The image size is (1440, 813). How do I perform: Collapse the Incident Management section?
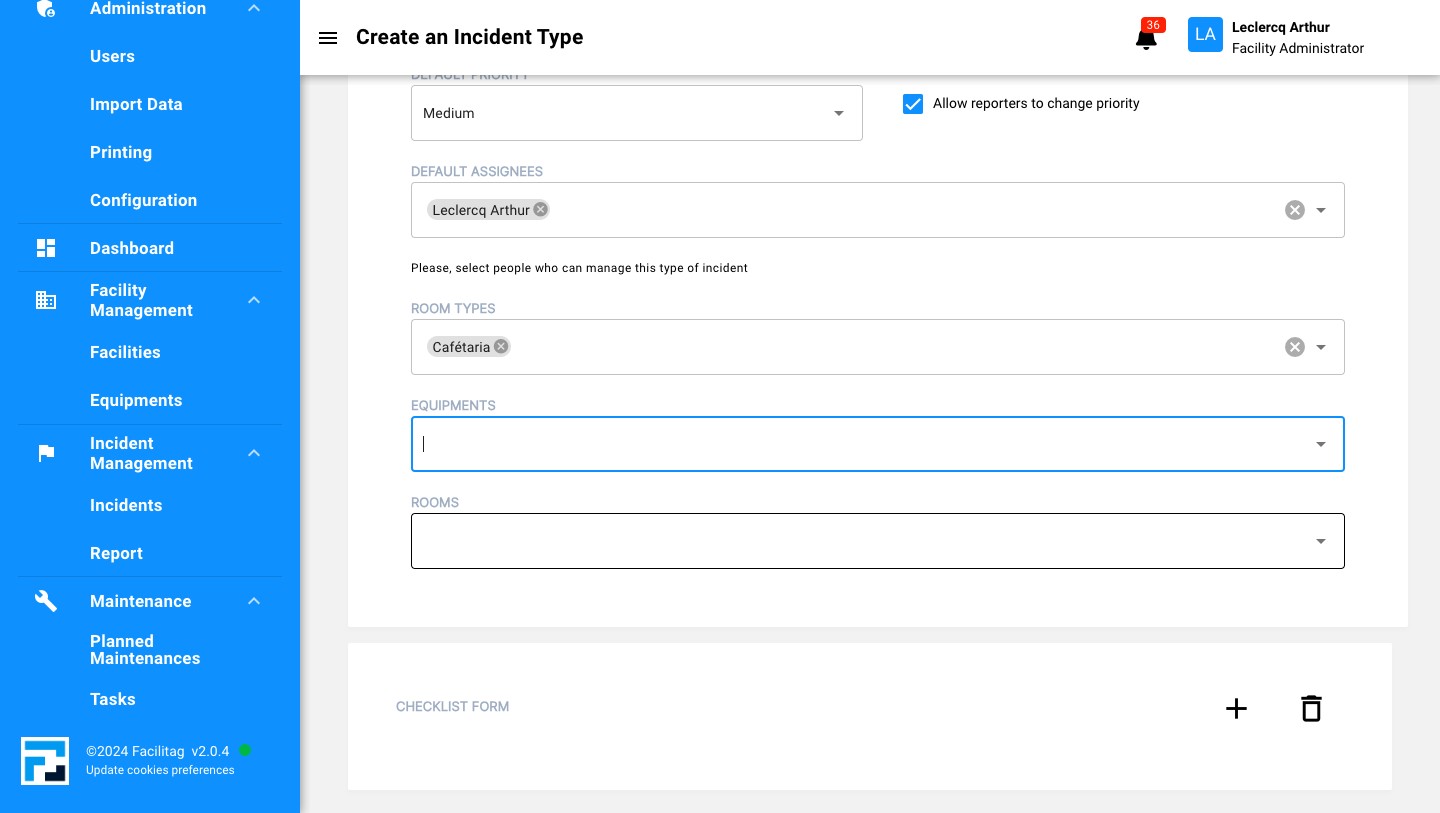[254, 453]
